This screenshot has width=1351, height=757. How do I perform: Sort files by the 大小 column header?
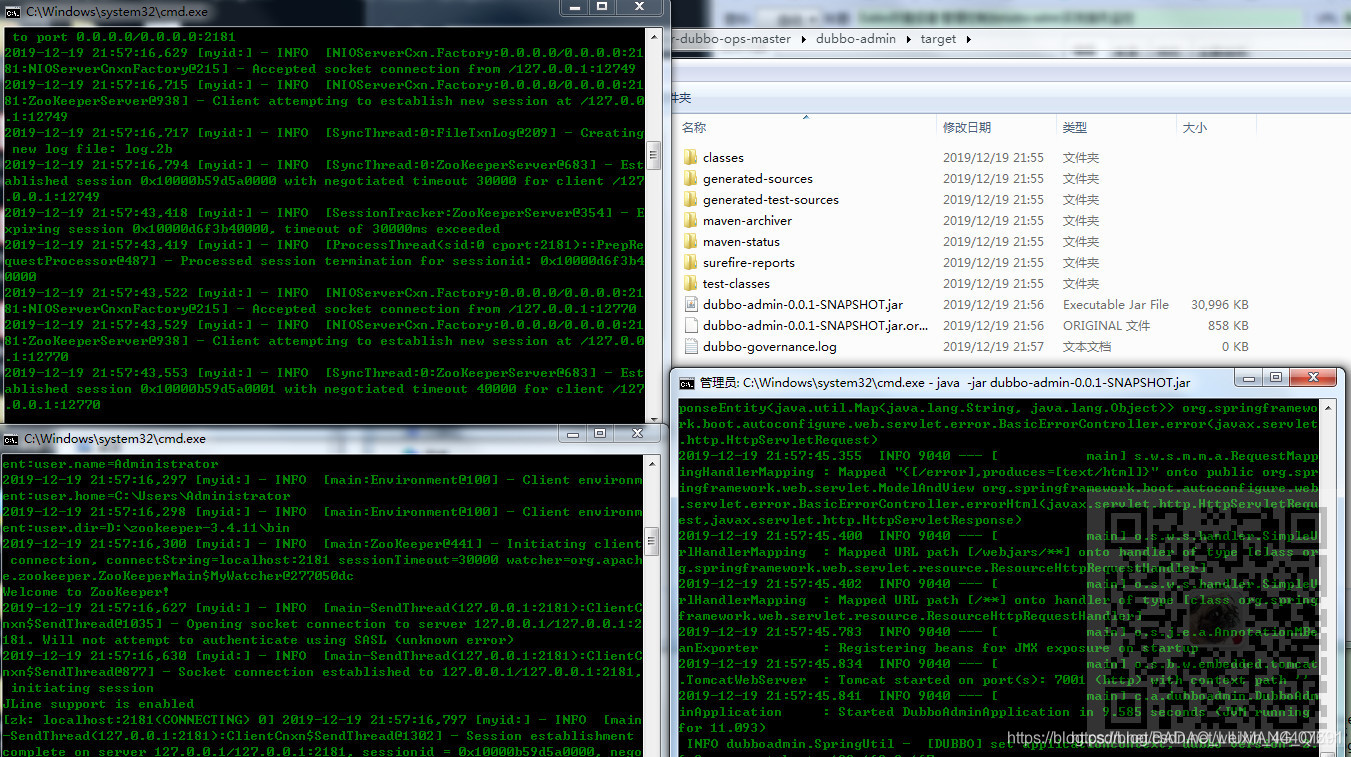pyautogui.click(x=1195, y=128)
